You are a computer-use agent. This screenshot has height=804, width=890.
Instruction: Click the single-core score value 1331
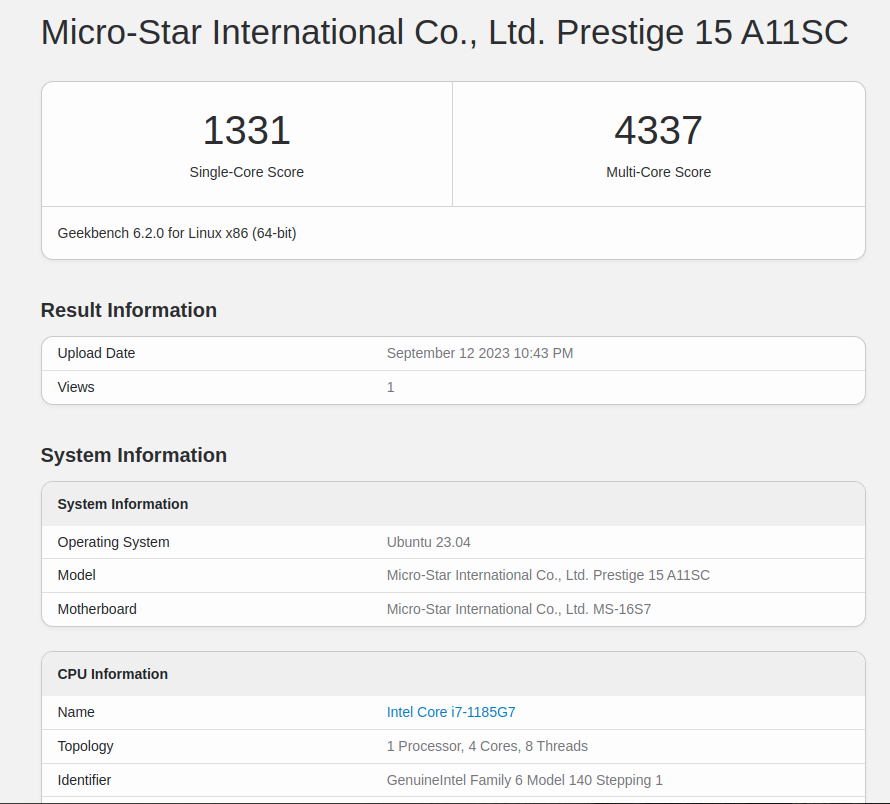[246, 131]
